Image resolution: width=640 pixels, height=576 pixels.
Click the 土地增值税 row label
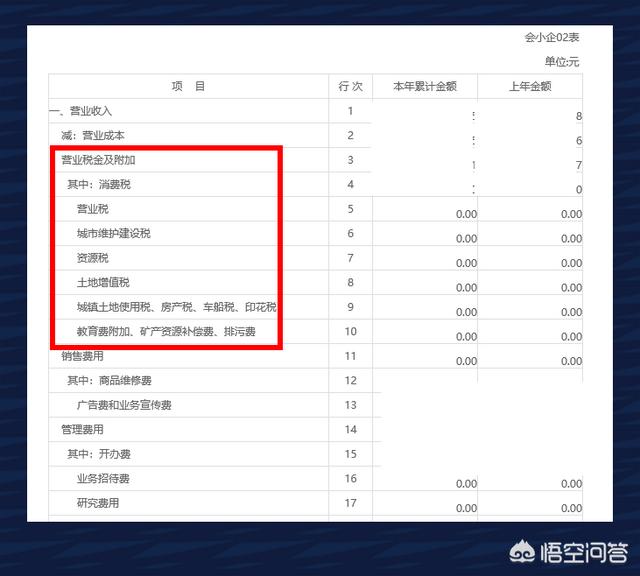(x=103, y=282)
